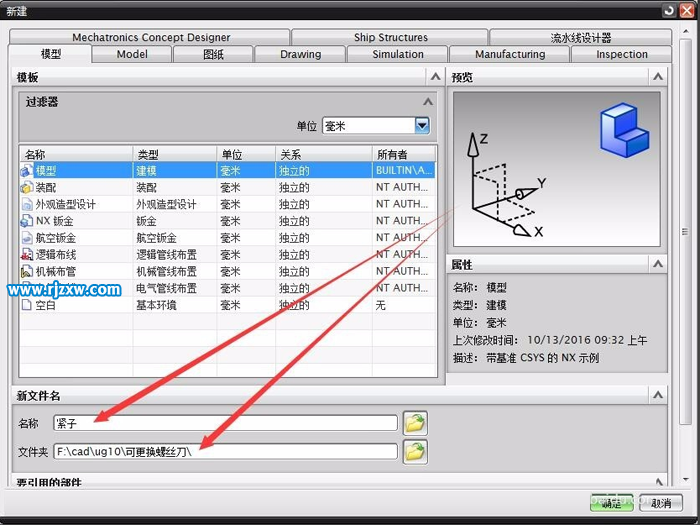This screenshot has height=525, width=700.
Task: Click the 文件夹 folder path input field
Action: click(x=225, y=452)
